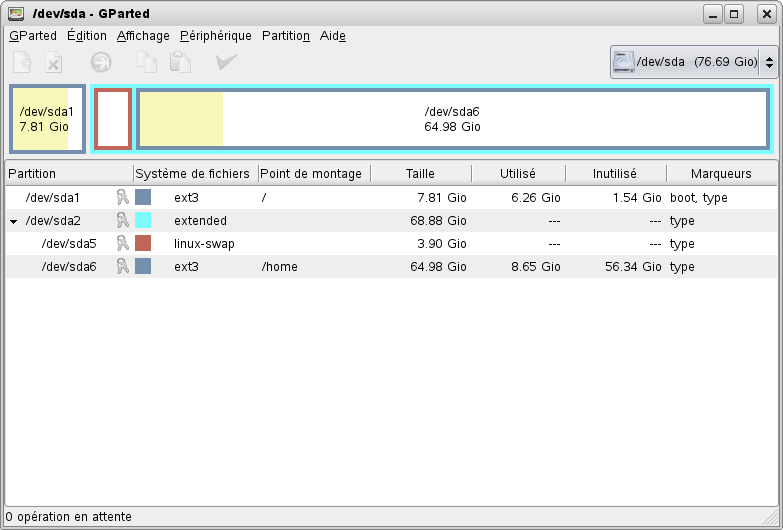Click the 1.54 Gio unused cell
The width and height of the screenshot is (783, 530).
click(637, 198)
